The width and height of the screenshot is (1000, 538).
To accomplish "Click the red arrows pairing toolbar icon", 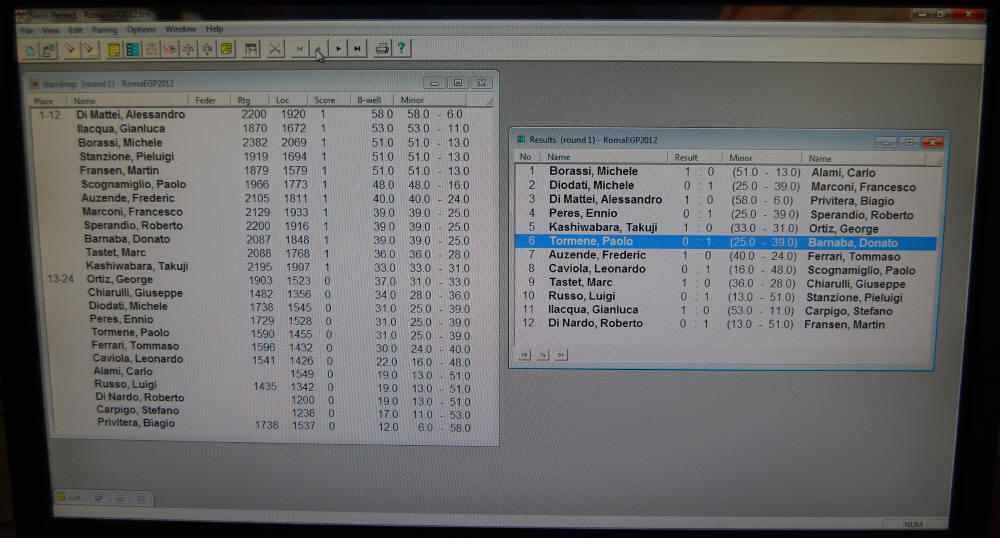I will pyautogui.click(x=170, y=49).
